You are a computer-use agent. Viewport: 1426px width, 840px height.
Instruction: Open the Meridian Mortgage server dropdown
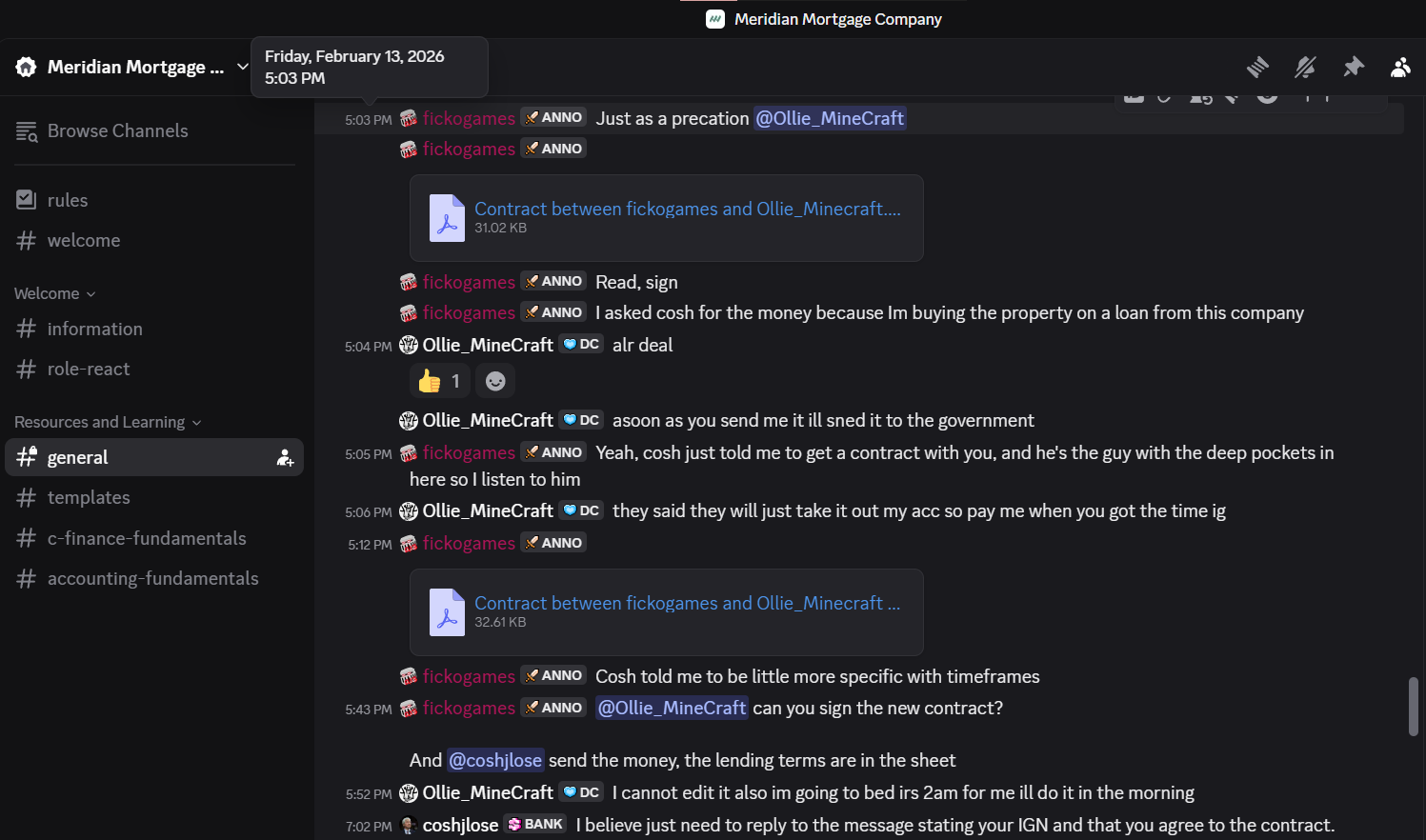(x=133, y=68)
